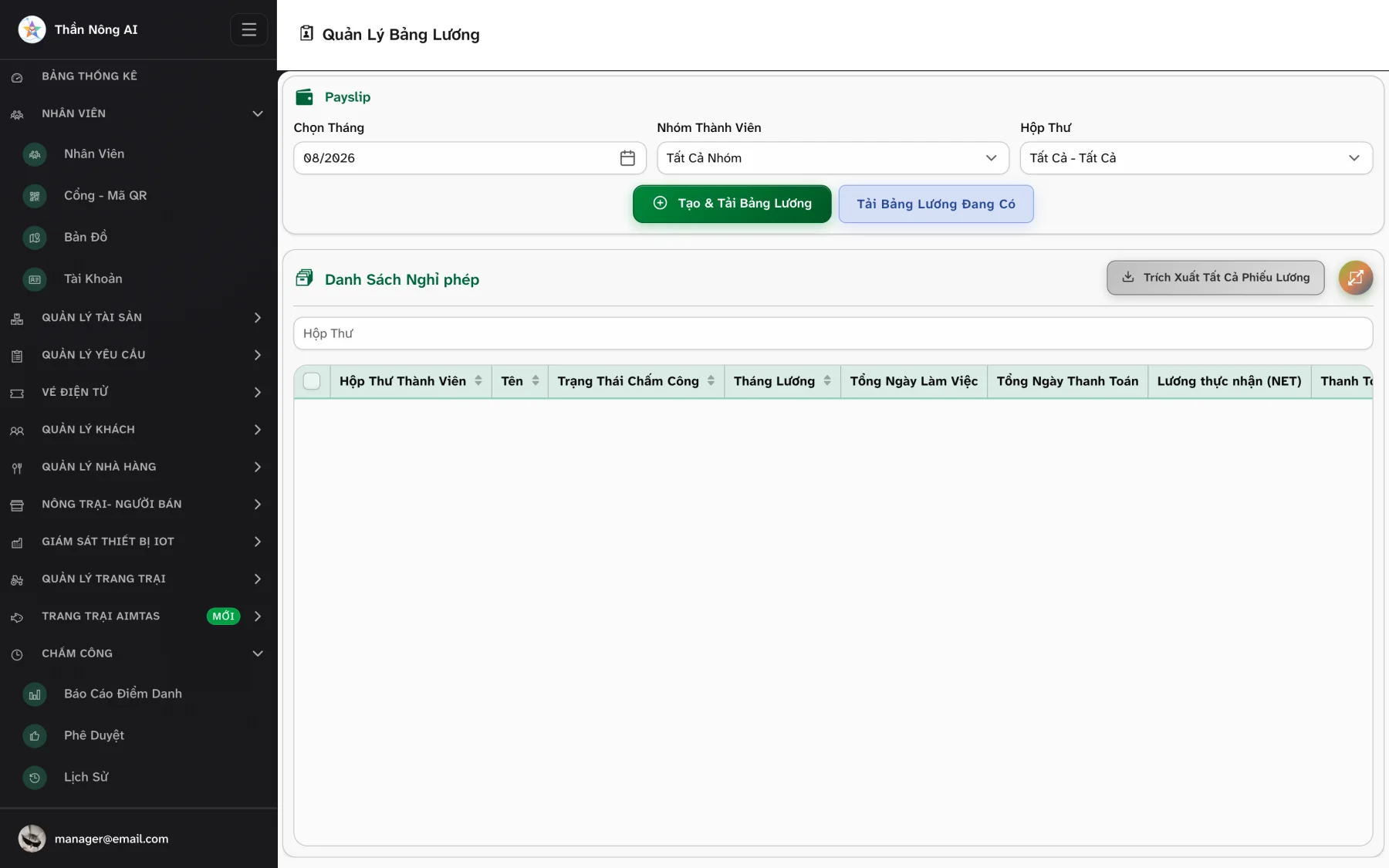Image resolution: width=1389 pixels, height=868 pixels.
Task: Click the Nhân Viên group icon in the sidebar header
Action: [x=17, y=114]
